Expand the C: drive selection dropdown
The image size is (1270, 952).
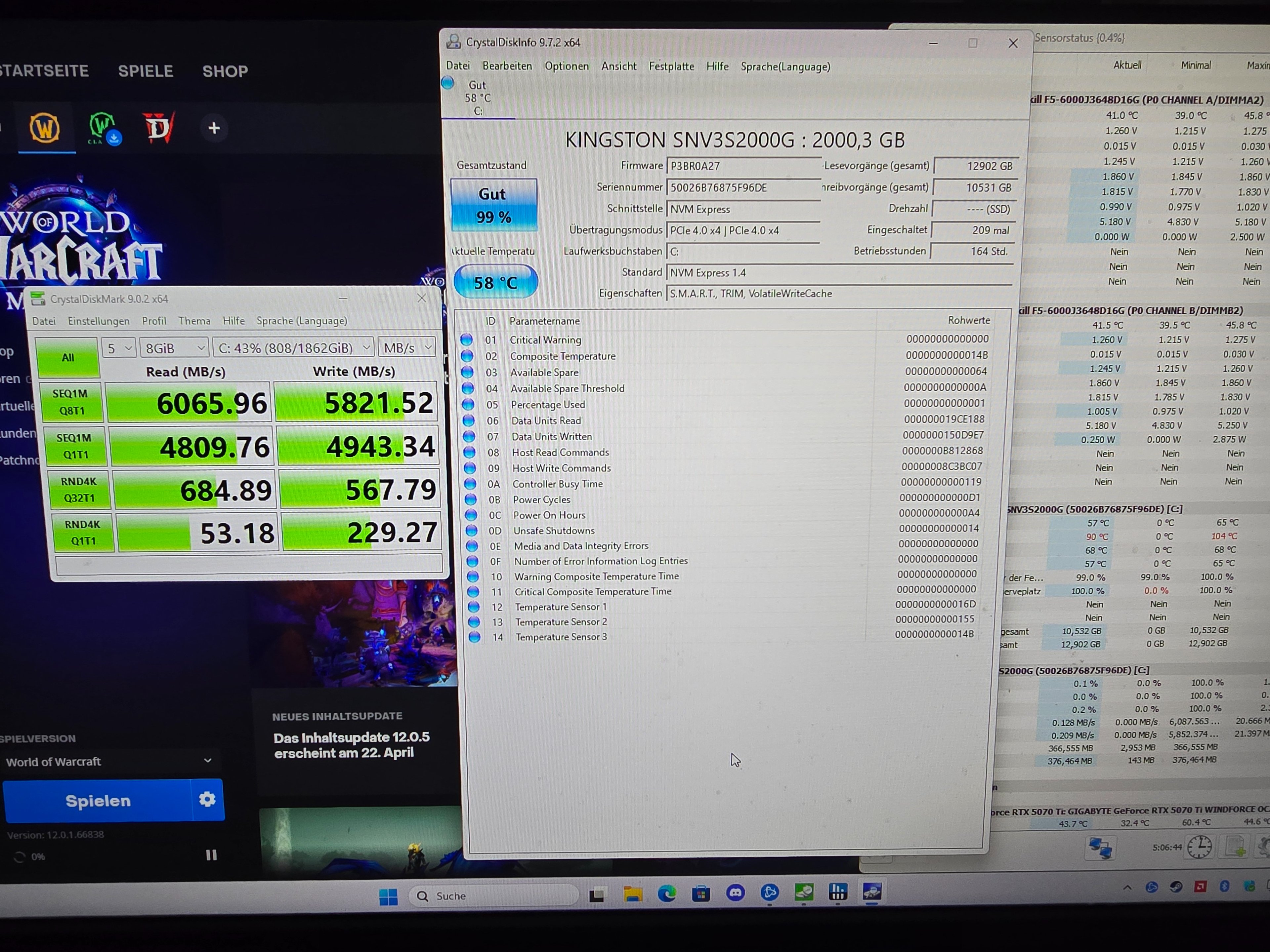coord(293,348)
